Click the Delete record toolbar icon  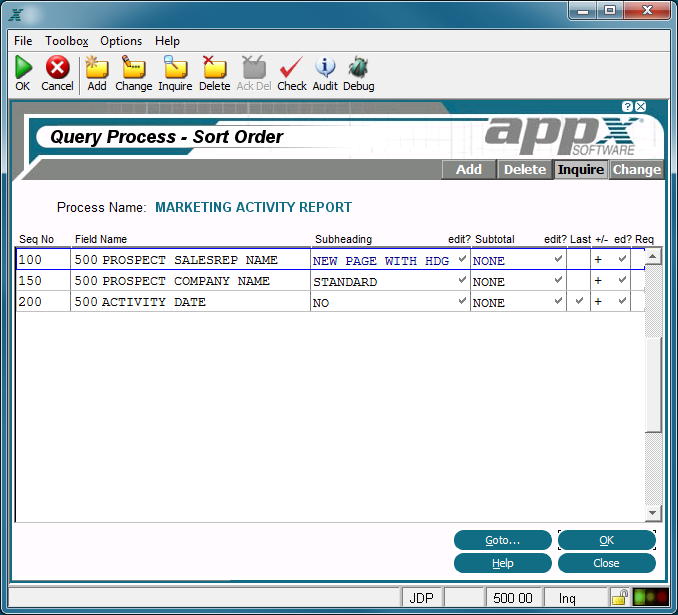click(x=214, y=67)
